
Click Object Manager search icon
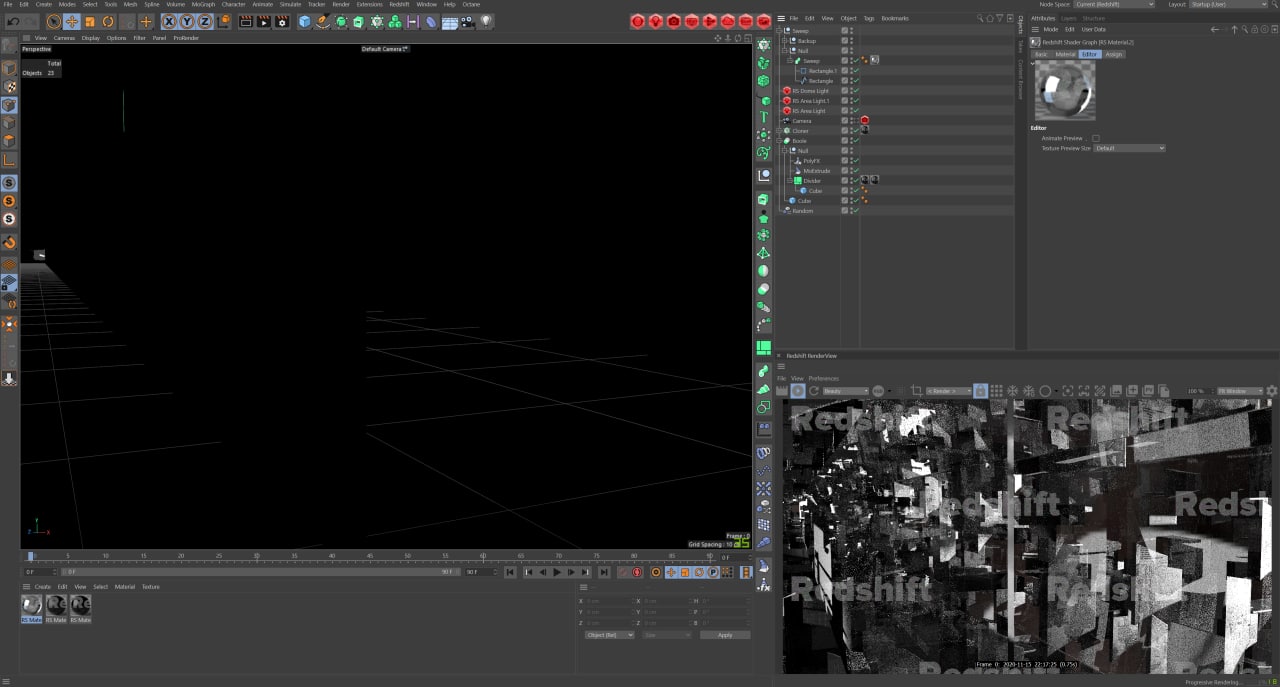pos(980,18)
